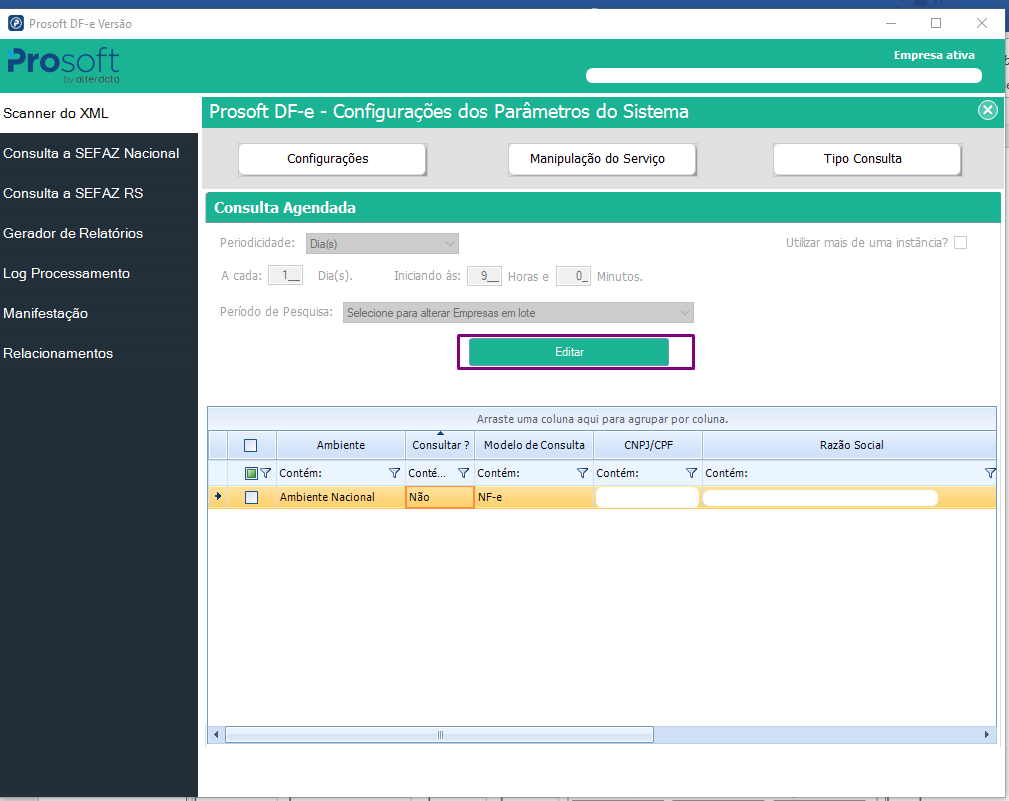
Task: Open Relacionamentos menu item
Action: click(99, 353)
